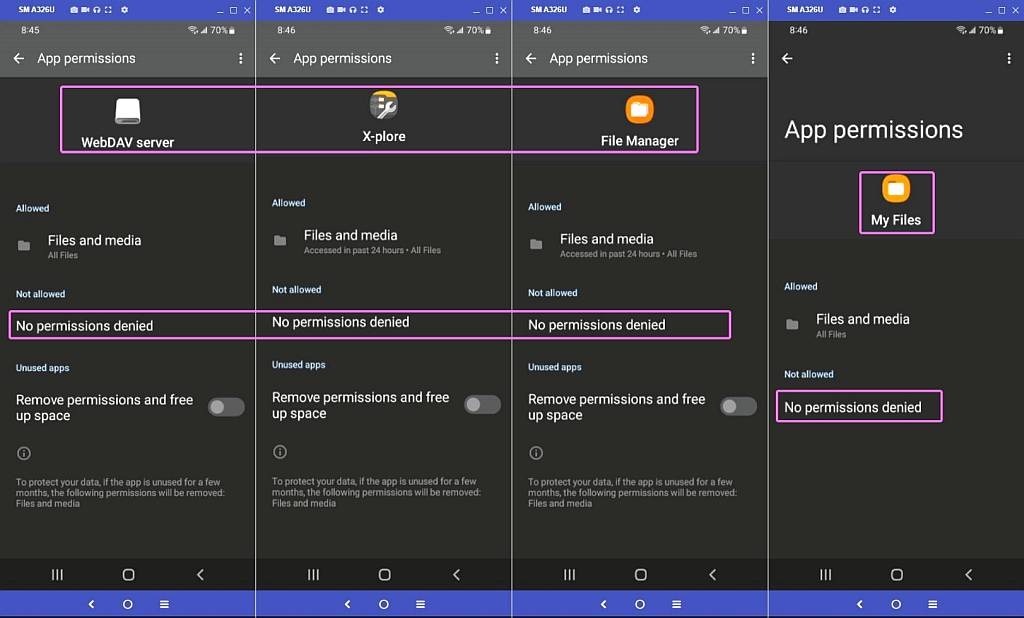This screenshot has height=618, width=1024.
Task: Click headphones icon in File Manager window title bar
Action: [x=609, y=10]
